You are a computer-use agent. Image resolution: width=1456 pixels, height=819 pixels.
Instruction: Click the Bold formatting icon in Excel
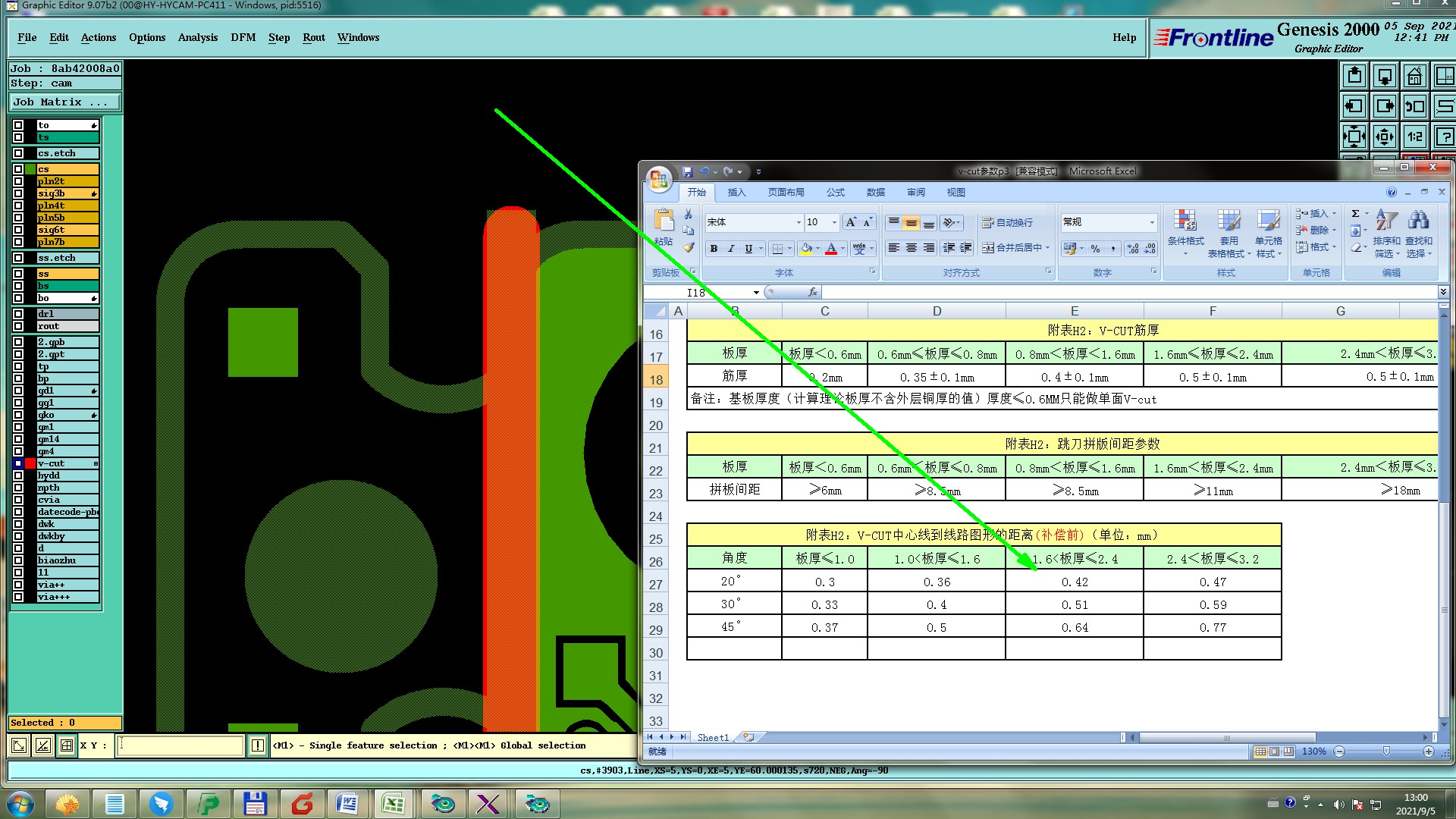(714, 249)
